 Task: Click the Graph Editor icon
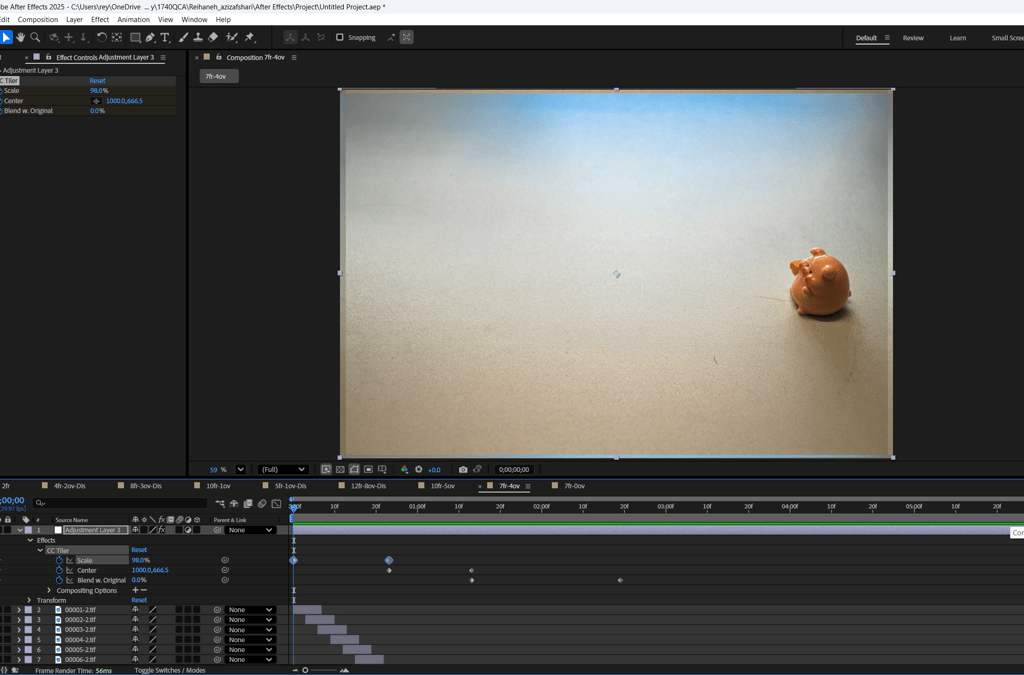276,503
